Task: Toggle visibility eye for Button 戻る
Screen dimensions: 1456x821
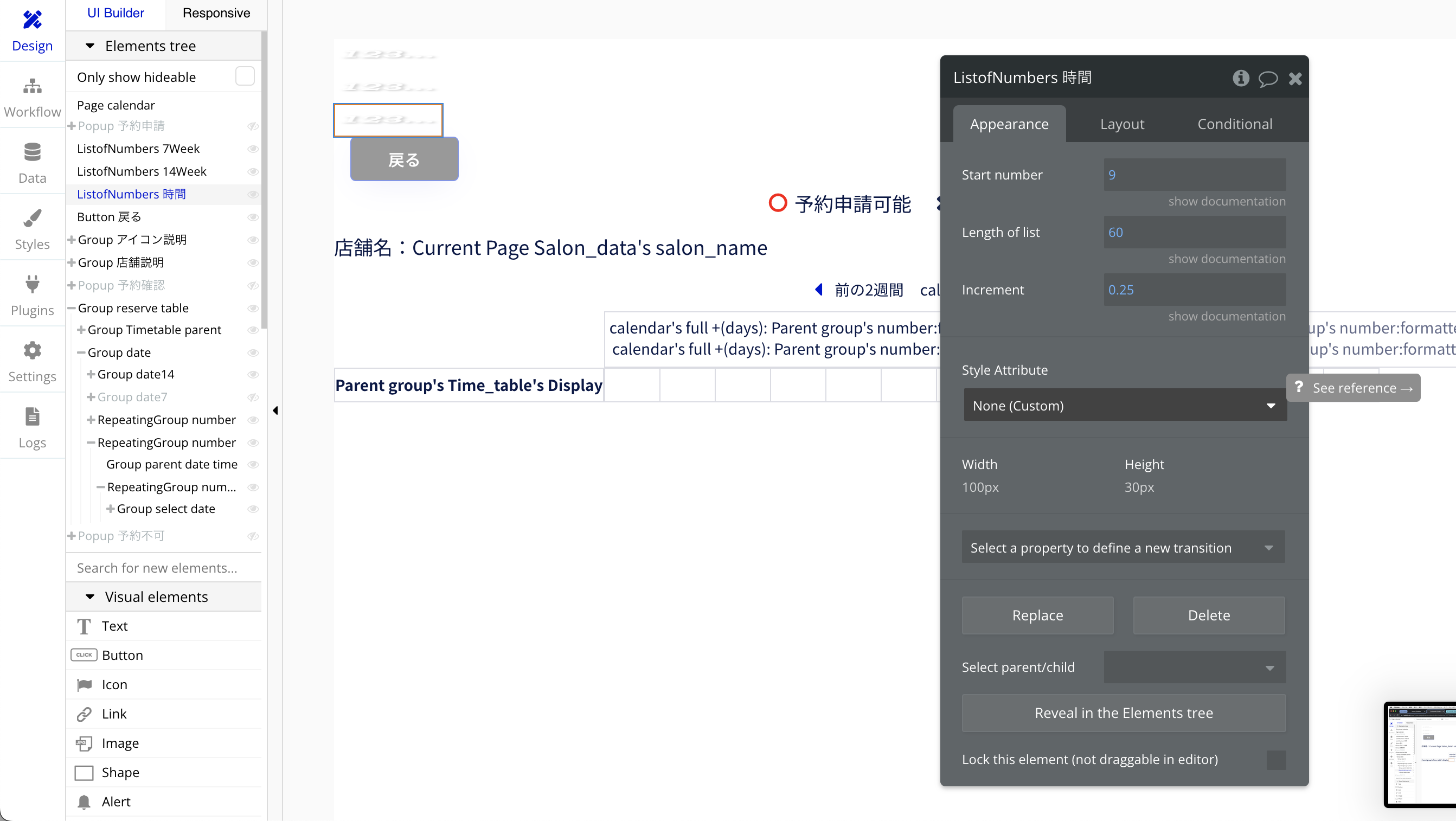Action: click(253, 217)
